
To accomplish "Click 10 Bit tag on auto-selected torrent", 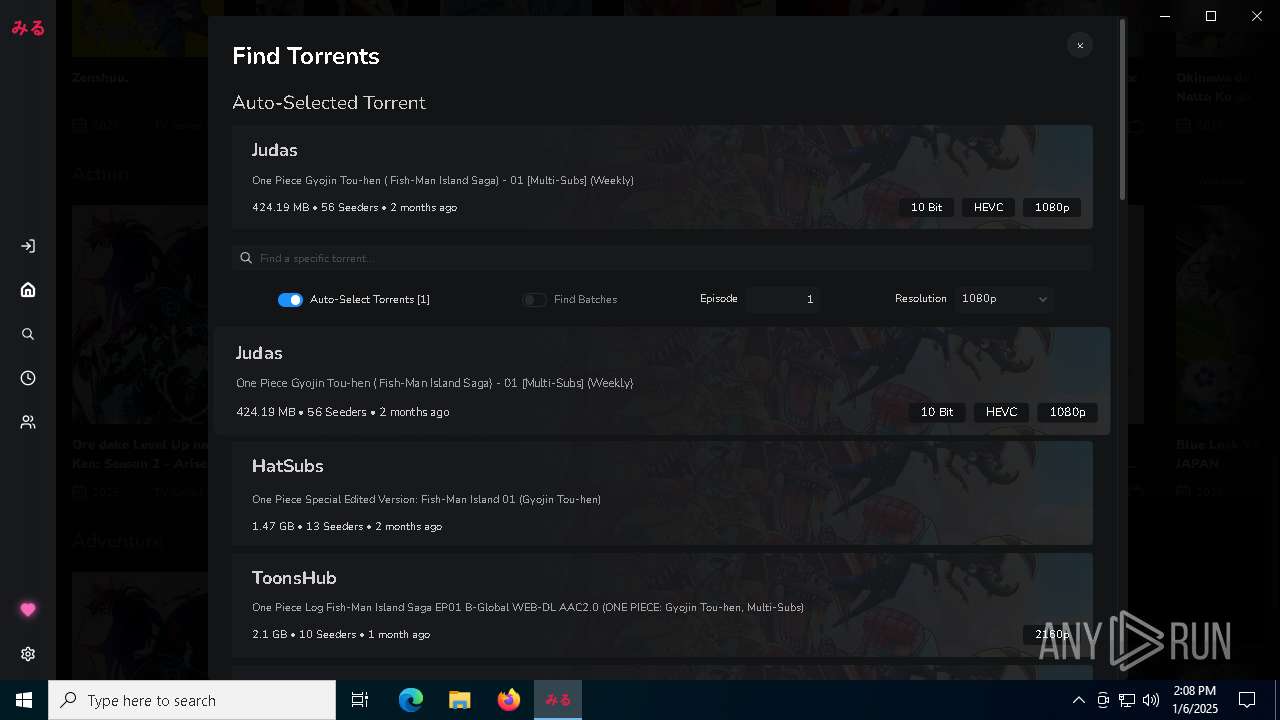I will click(926, 207).
